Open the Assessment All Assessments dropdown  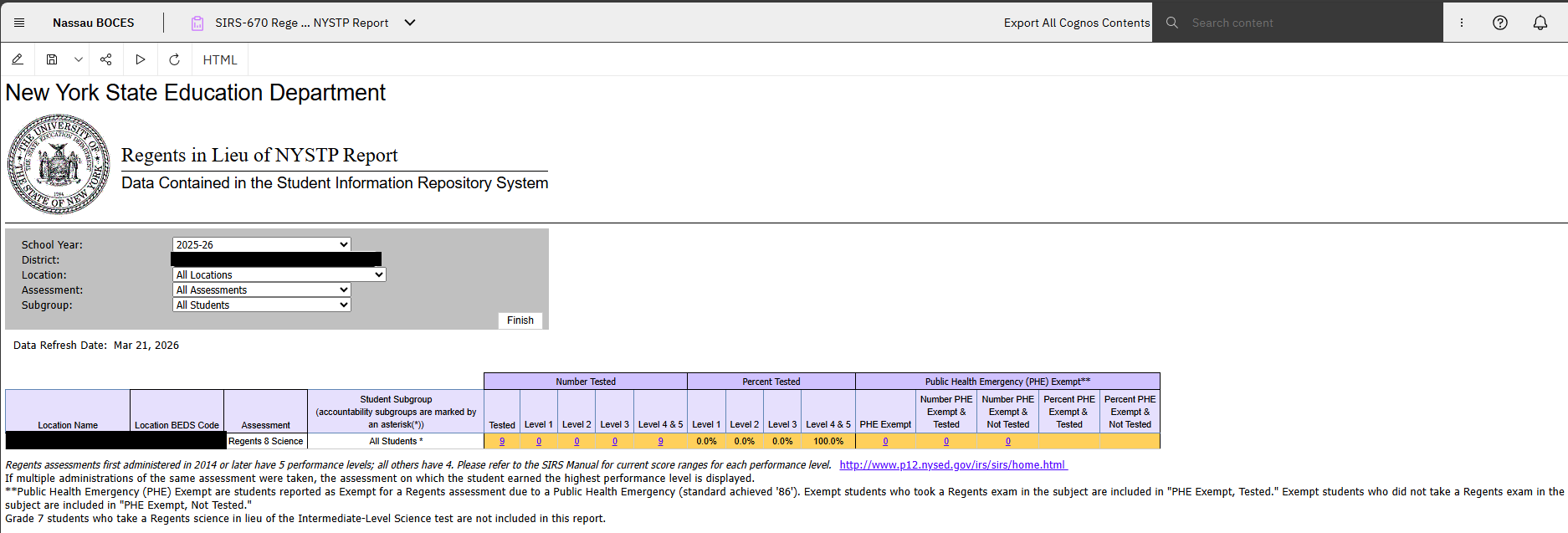[261, 290]
